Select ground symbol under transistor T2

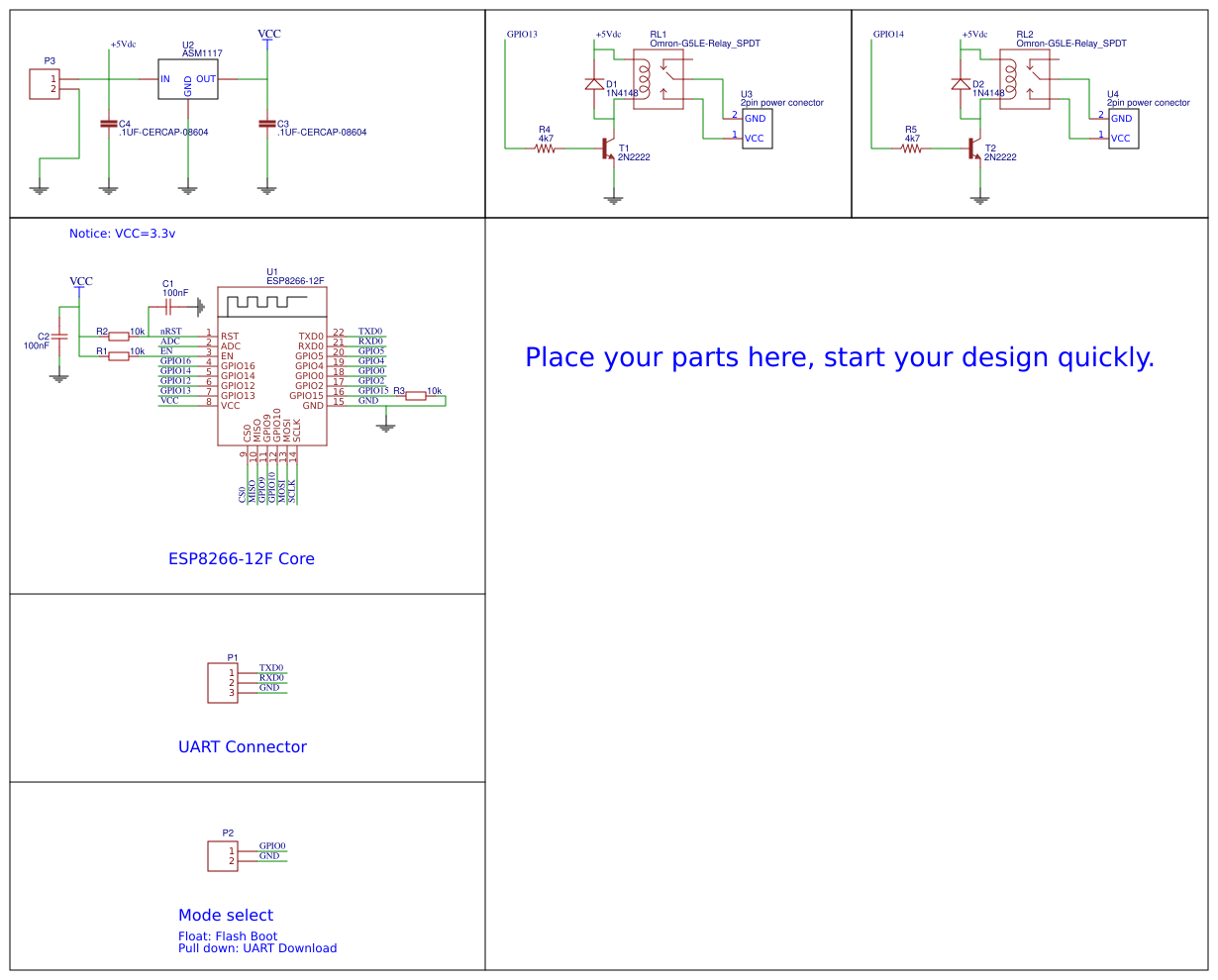tap(980, 199)
